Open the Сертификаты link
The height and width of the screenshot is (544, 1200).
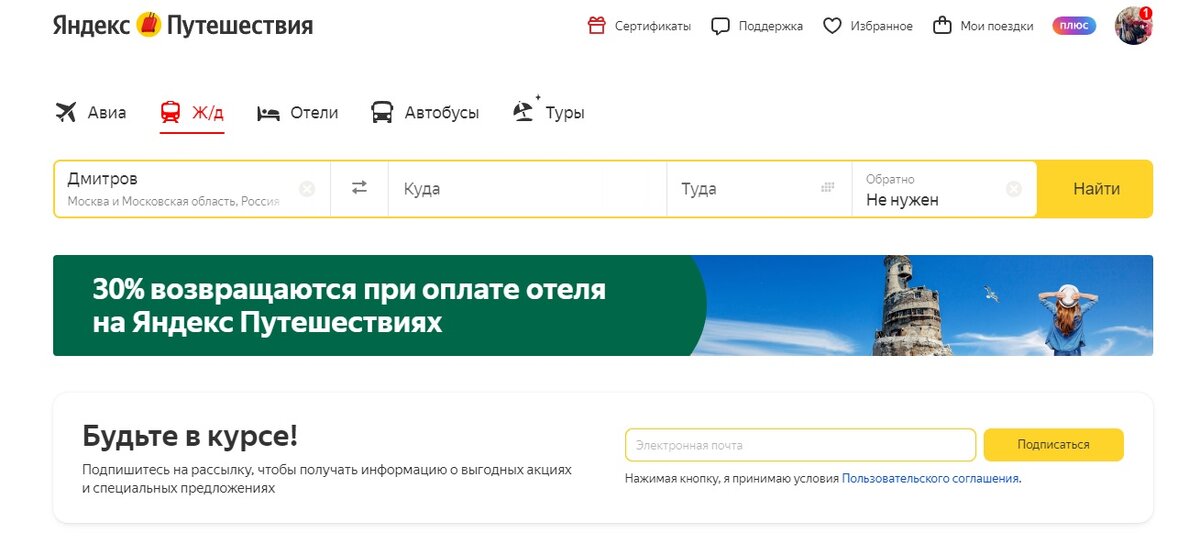pos(653,26)
